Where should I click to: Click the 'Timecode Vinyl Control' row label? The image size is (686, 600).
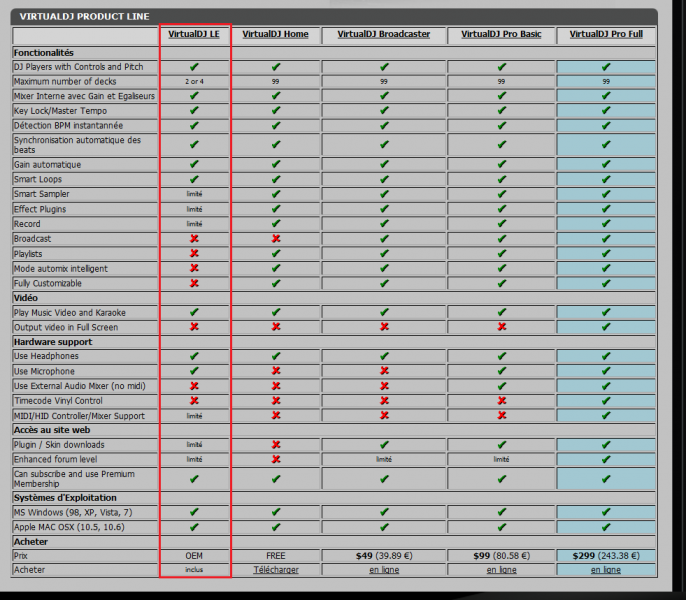(x=58, y=401)
